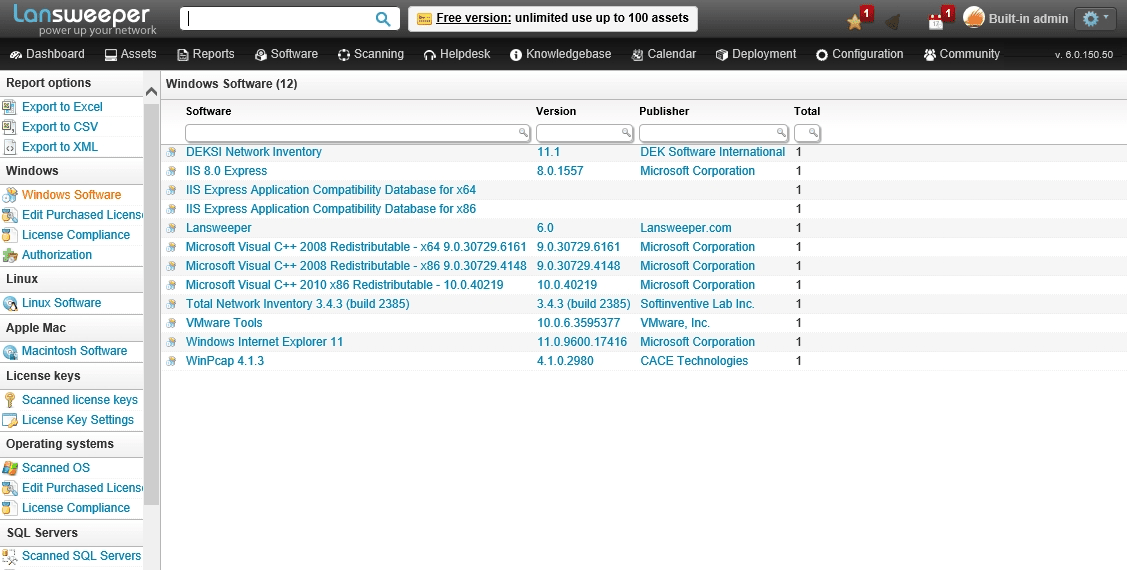Open the Macintosh Software link
1127x570 pixels.
coord(75,351)
